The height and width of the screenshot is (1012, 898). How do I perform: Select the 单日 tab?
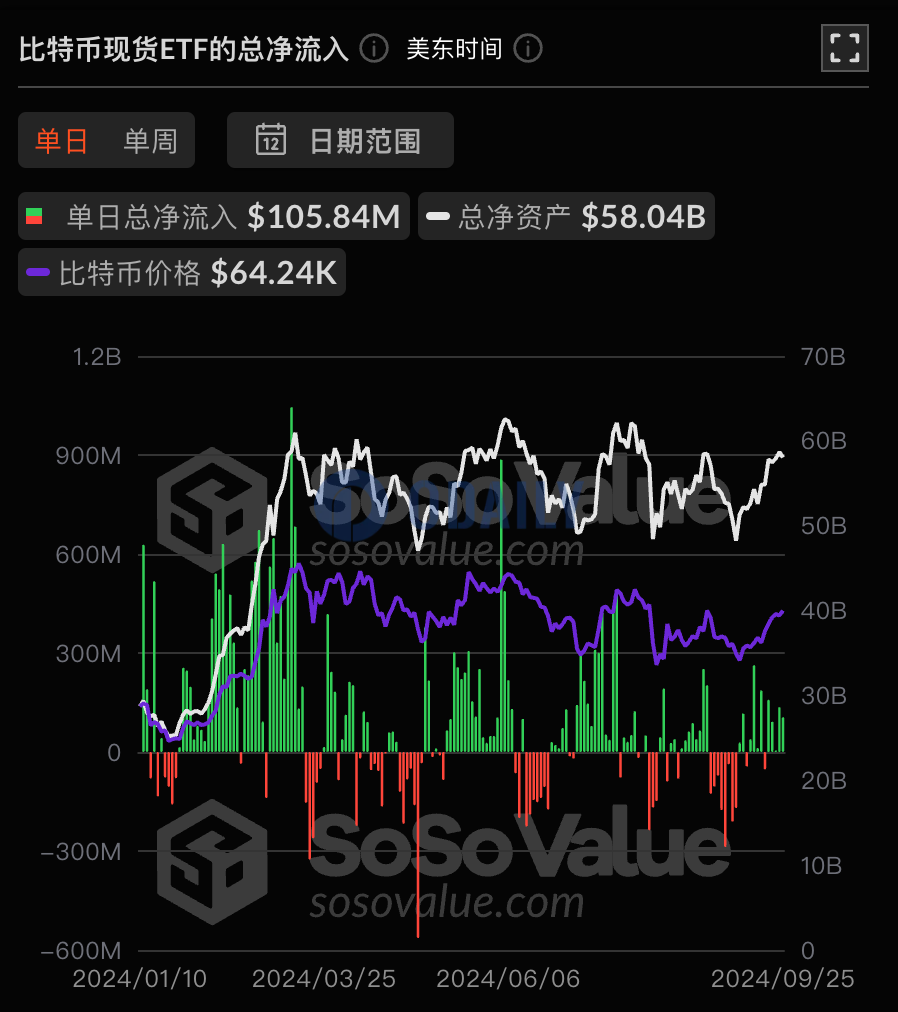click(61, 140)
